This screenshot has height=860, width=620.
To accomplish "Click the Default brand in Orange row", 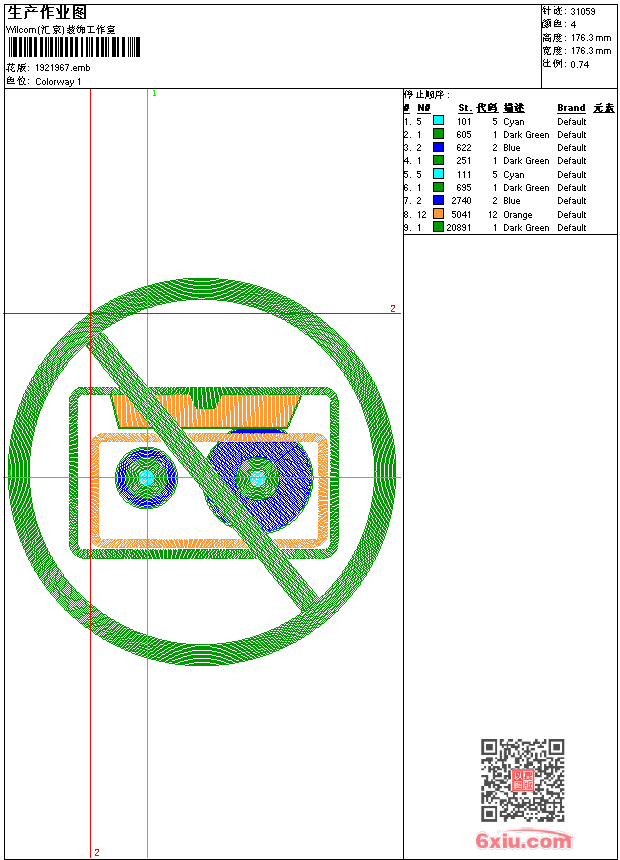I will (572, 214).
